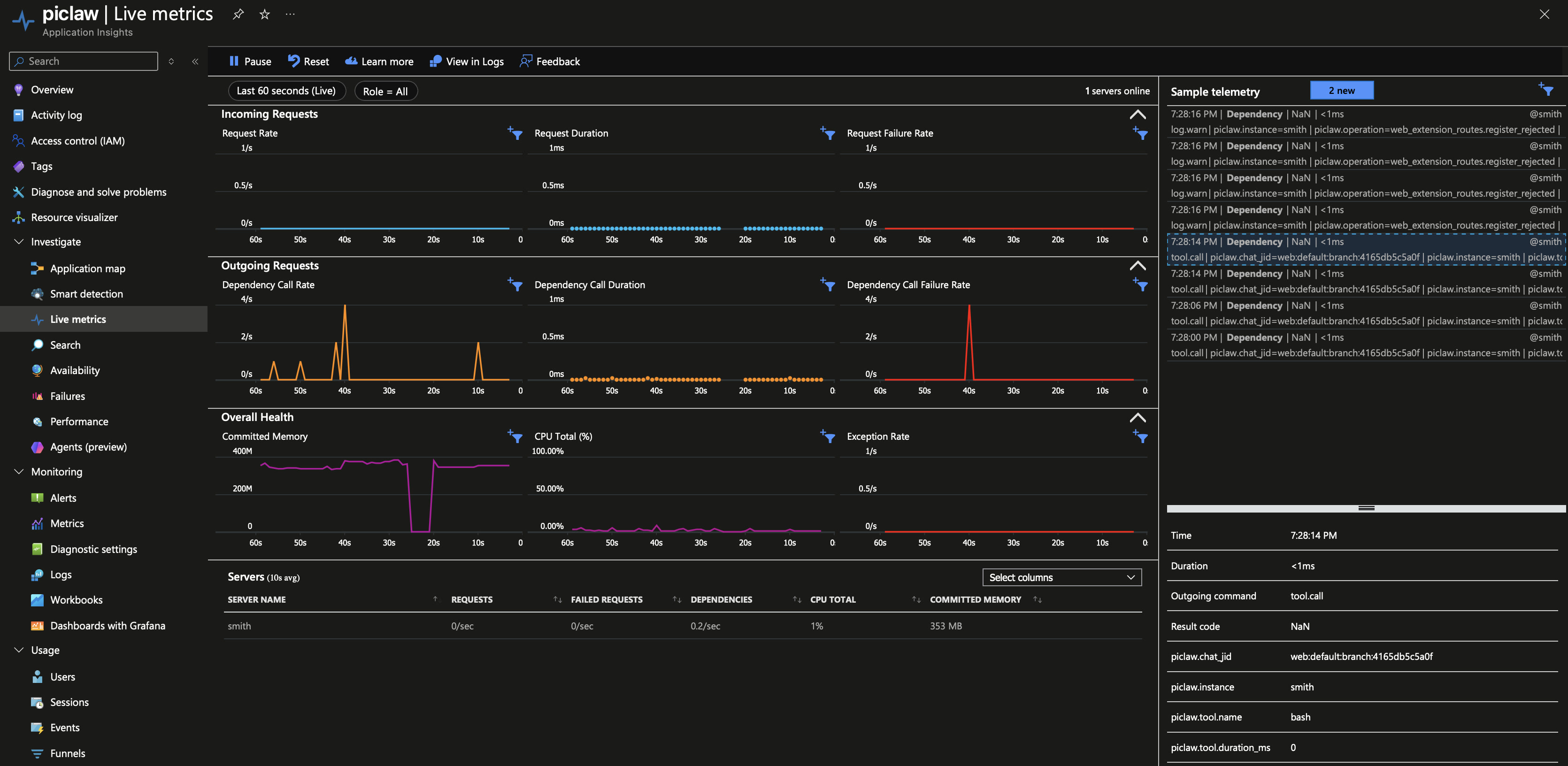Pause the live metrics stream
1568x766 pixels.
[x=250, y=61]
